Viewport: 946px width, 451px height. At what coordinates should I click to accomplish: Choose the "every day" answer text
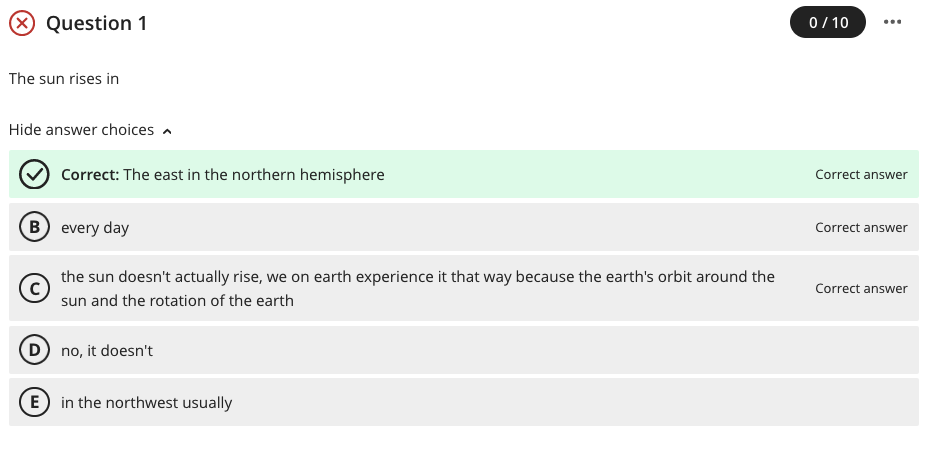pos(95,228)
